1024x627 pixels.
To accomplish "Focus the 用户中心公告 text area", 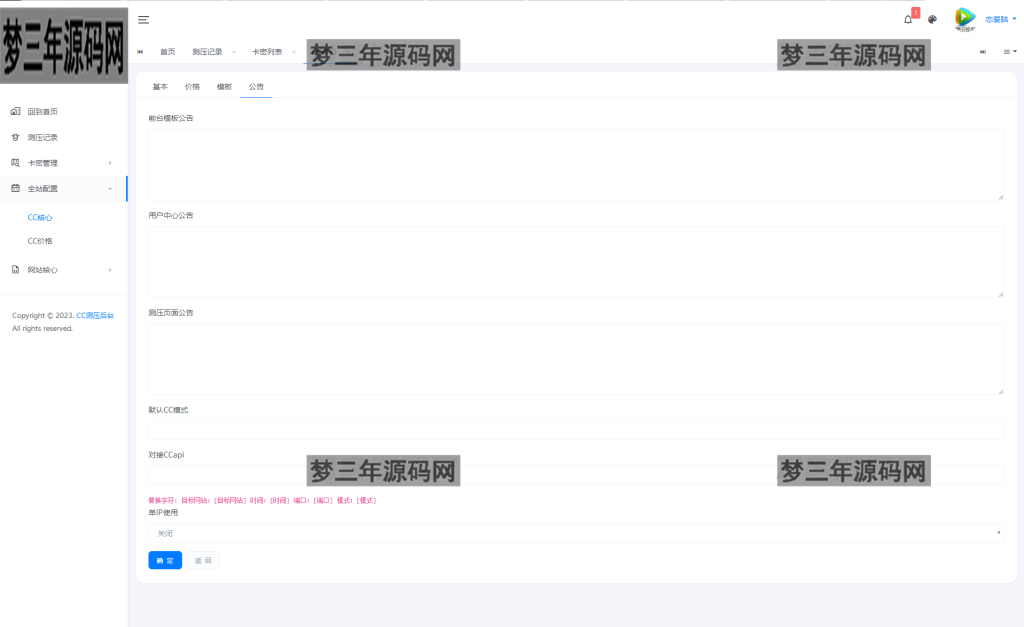I will point(575,262).
